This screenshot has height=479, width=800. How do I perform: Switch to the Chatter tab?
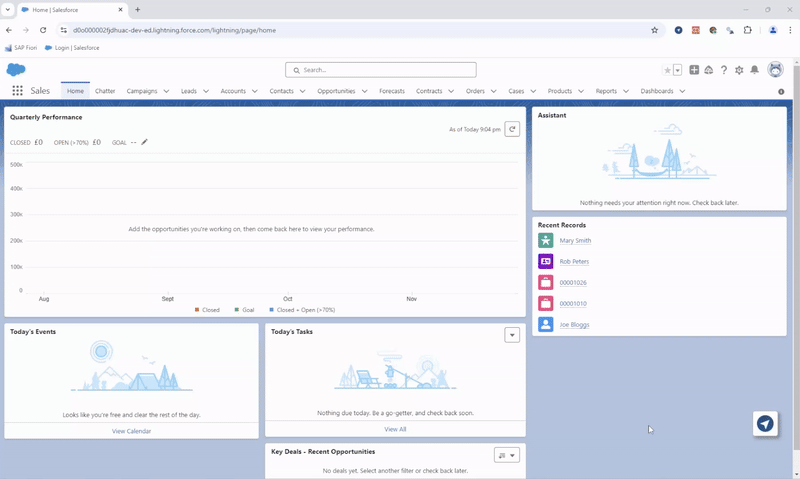point(105,91)
